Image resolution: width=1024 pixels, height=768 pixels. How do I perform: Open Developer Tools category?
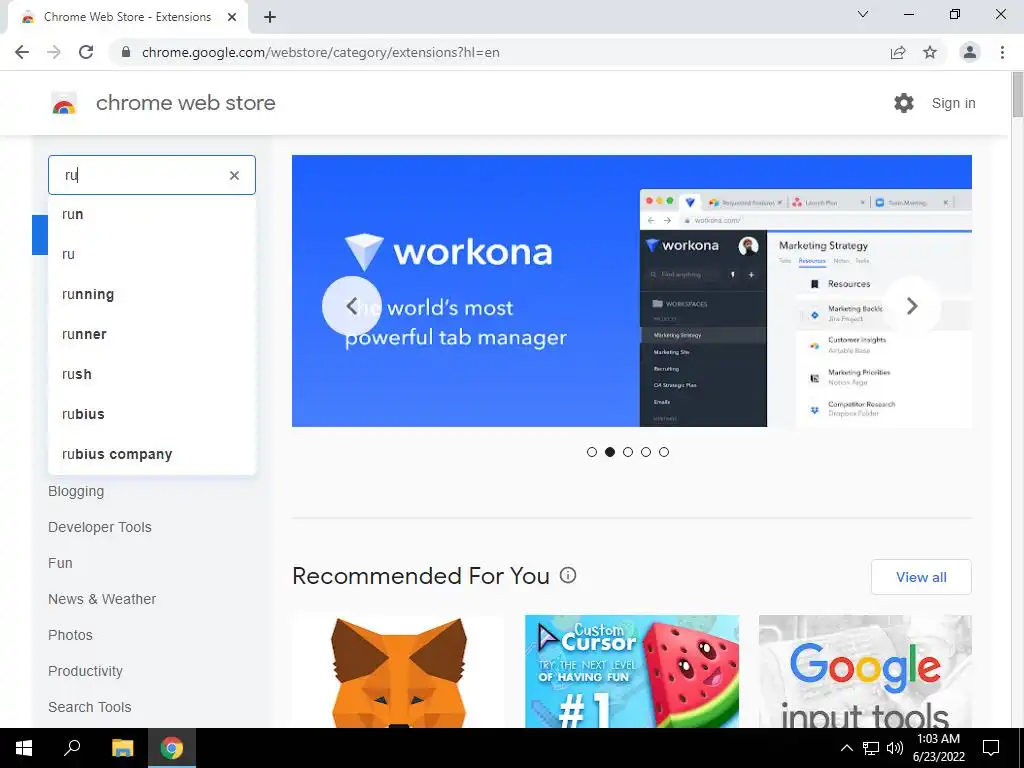coord(99,527)
